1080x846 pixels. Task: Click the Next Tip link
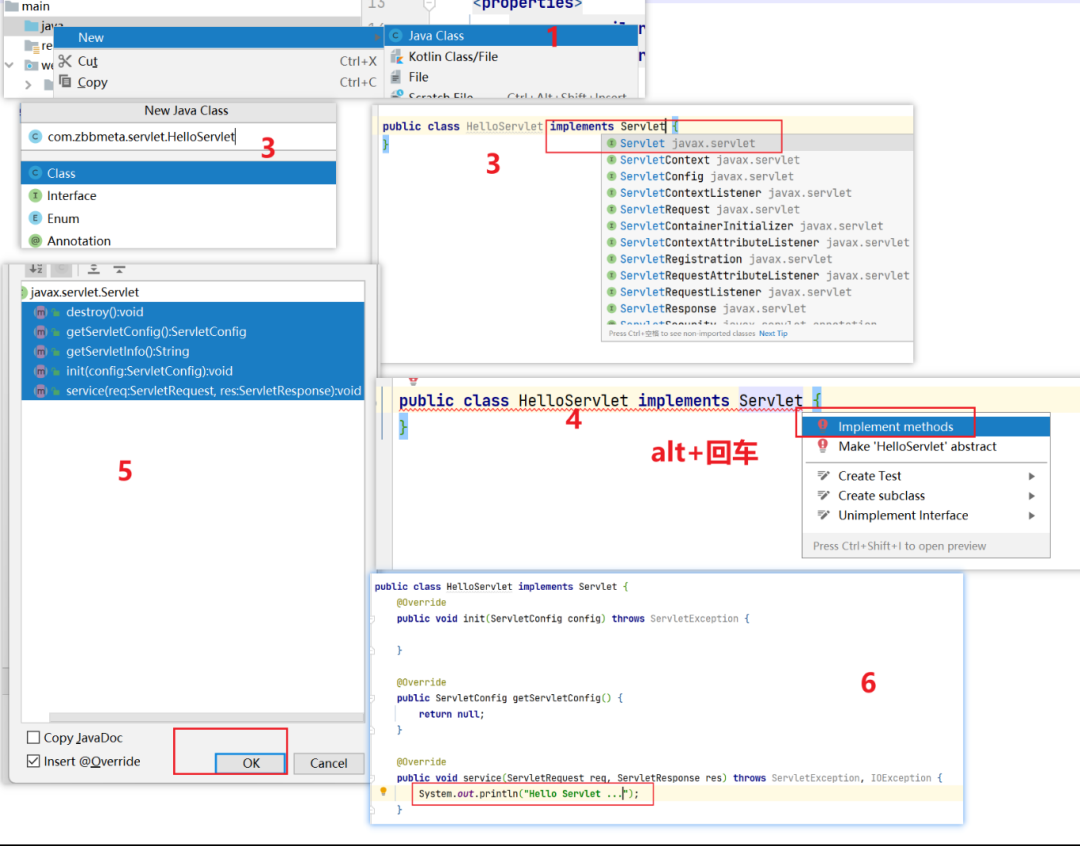pyautogui.click(x=773, y=333)
